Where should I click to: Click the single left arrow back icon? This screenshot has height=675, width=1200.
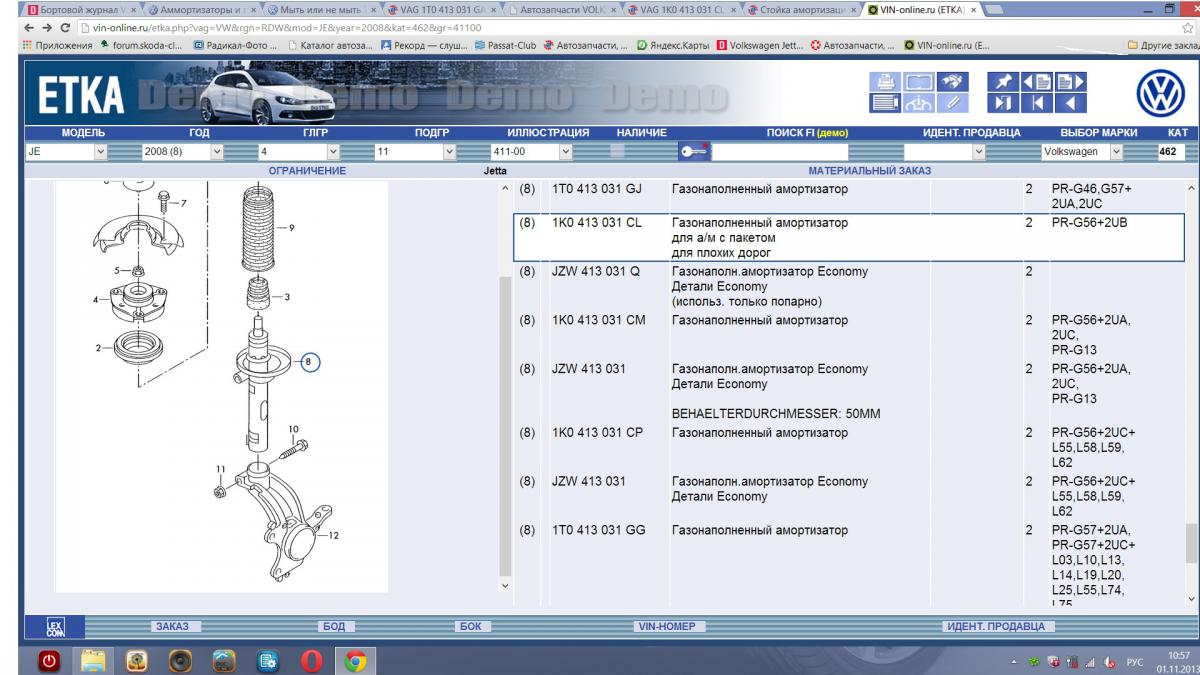pos(1071,103)
